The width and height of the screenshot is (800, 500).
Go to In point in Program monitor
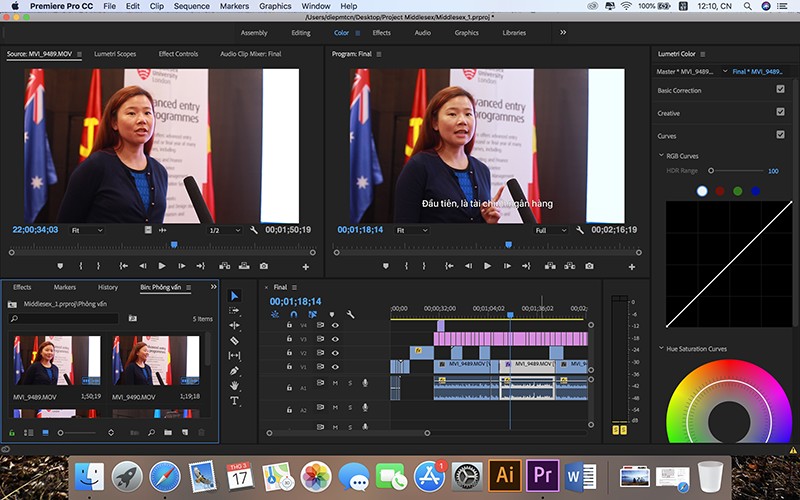point(449,266)
